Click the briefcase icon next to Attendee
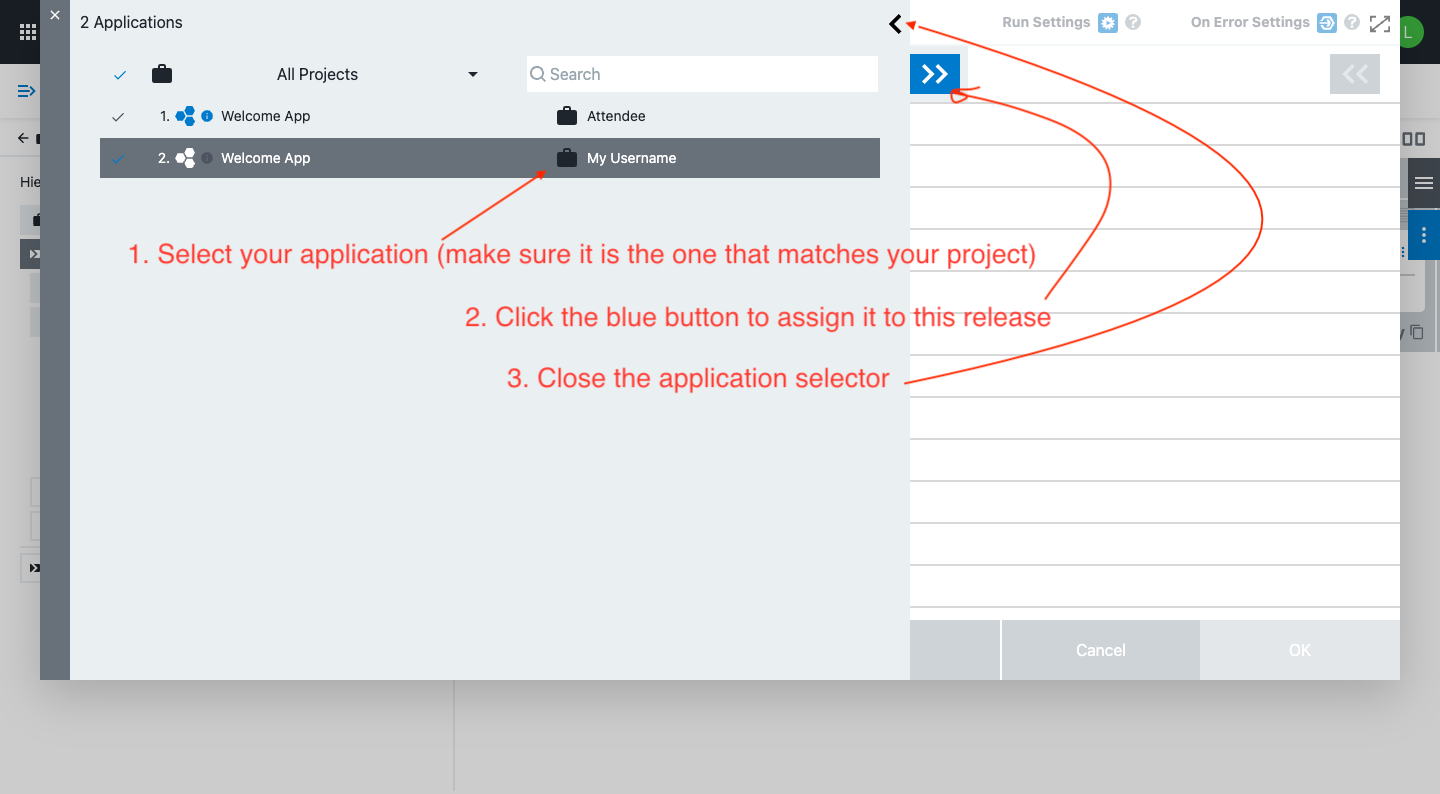 (565, 116)
